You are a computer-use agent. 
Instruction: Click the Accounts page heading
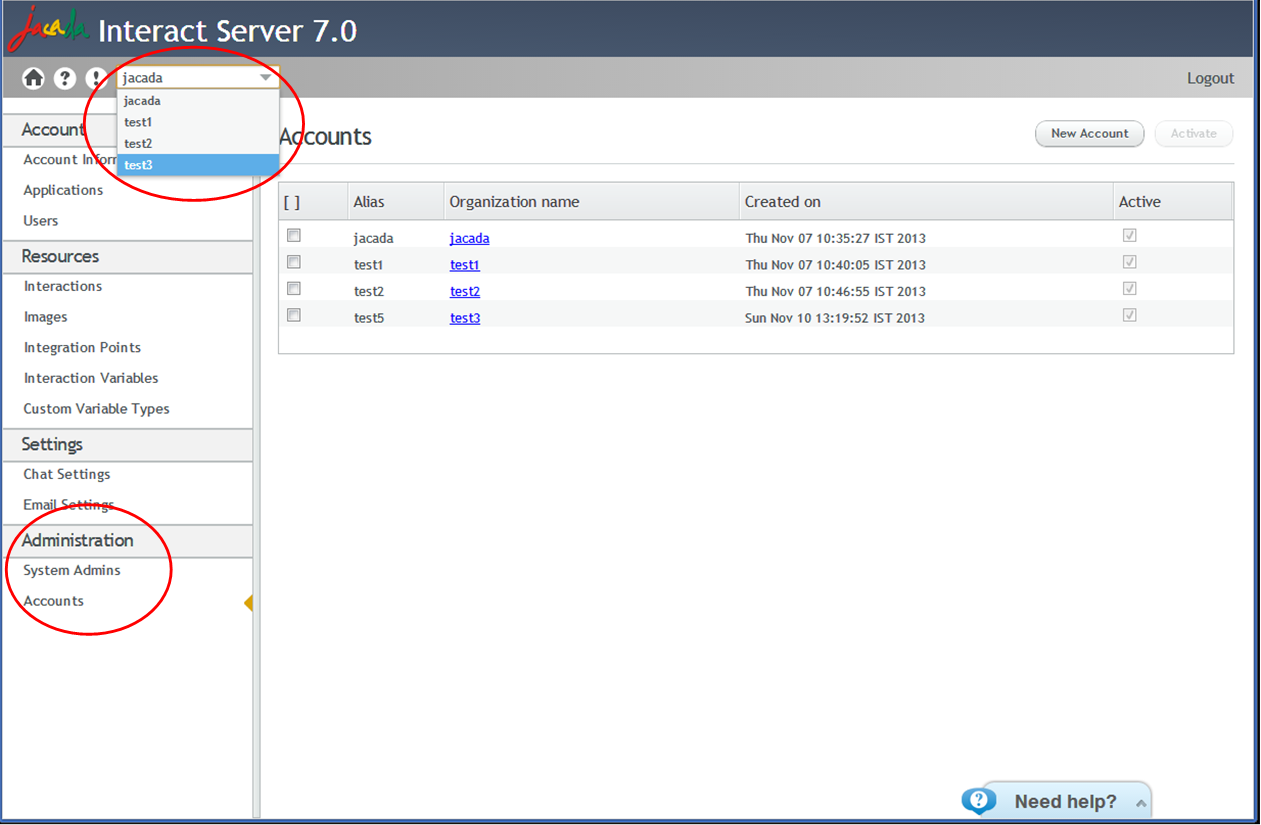326,137
